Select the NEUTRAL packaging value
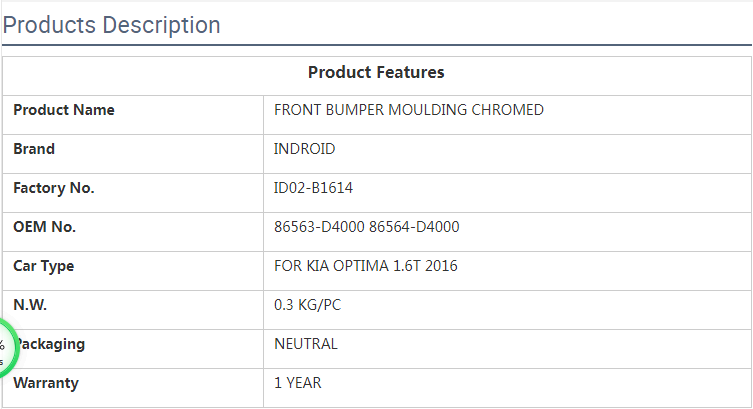The width and height of the screenshot is (753, 409). click(x=306, y=344)
